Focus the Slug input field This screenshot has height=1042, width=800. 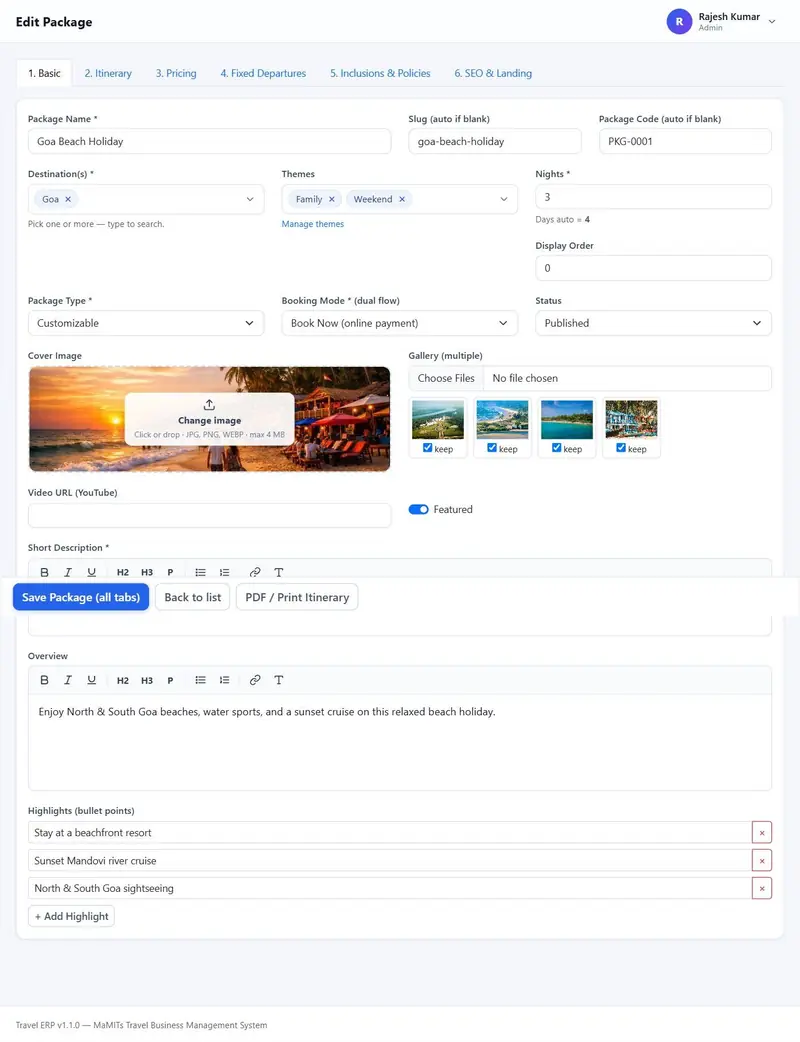tap(495, 141)
